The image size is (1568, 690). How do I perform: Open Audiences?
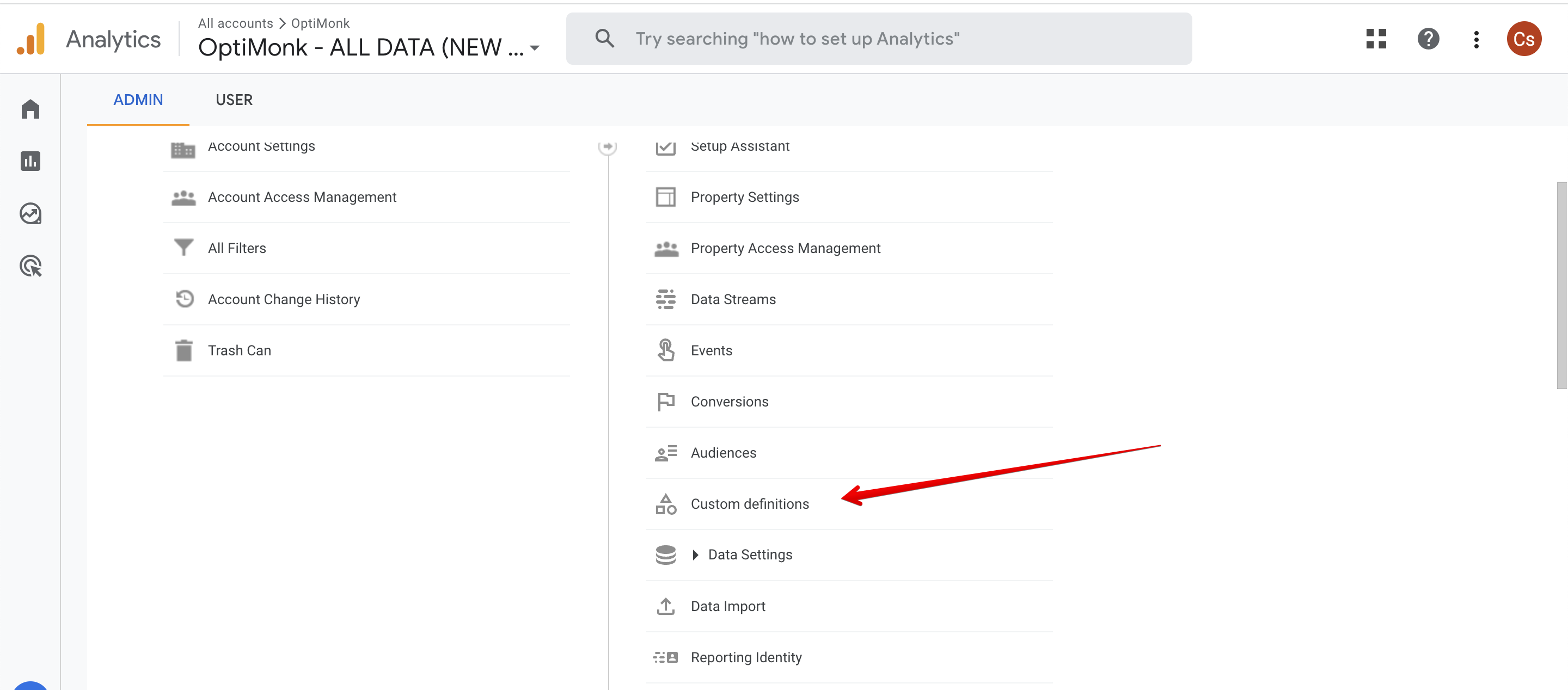[x=723, y=453]
